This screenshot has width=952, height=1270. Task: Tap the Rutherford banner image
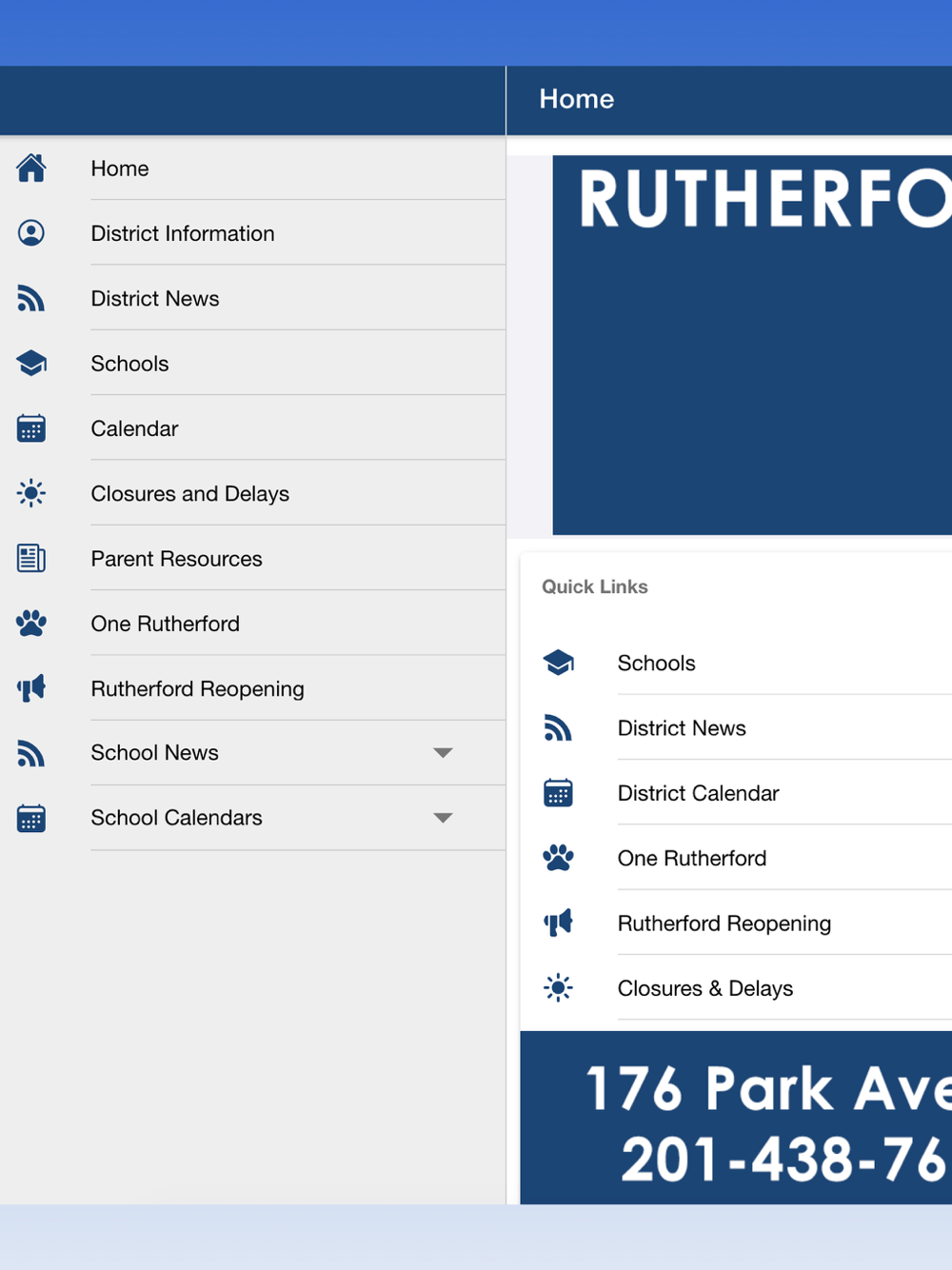(752, 345)
